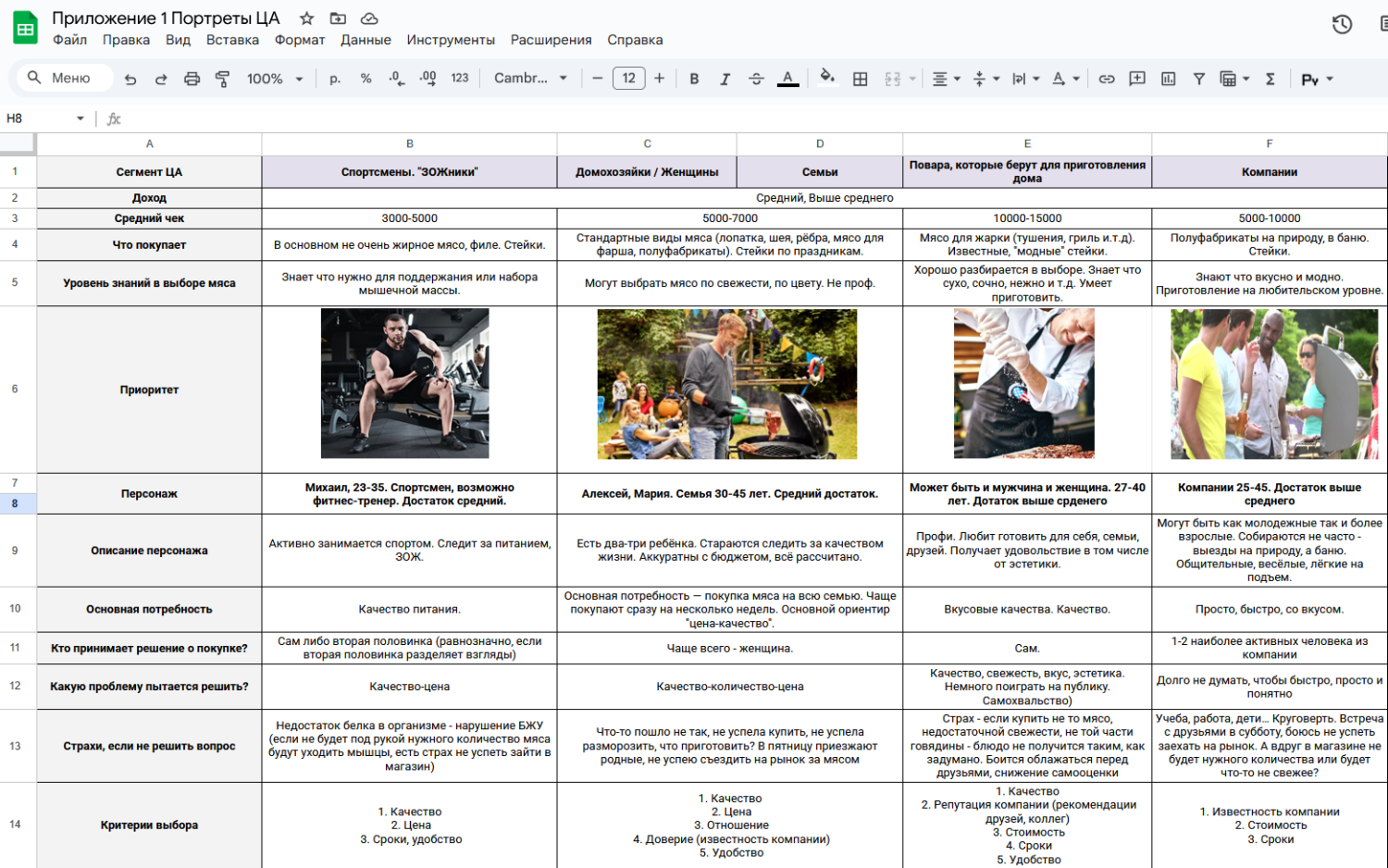Toggle strikethrough formatting

click(x=756, y=80)
